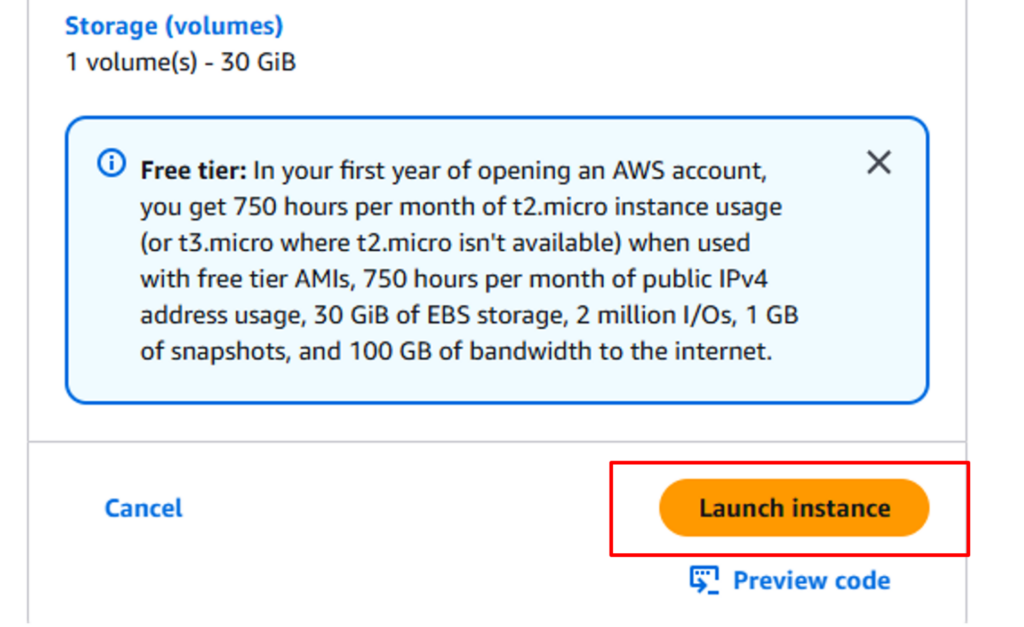Select the '1 volume(s) - 30 GiB' summary text

(x=181, y=63)
